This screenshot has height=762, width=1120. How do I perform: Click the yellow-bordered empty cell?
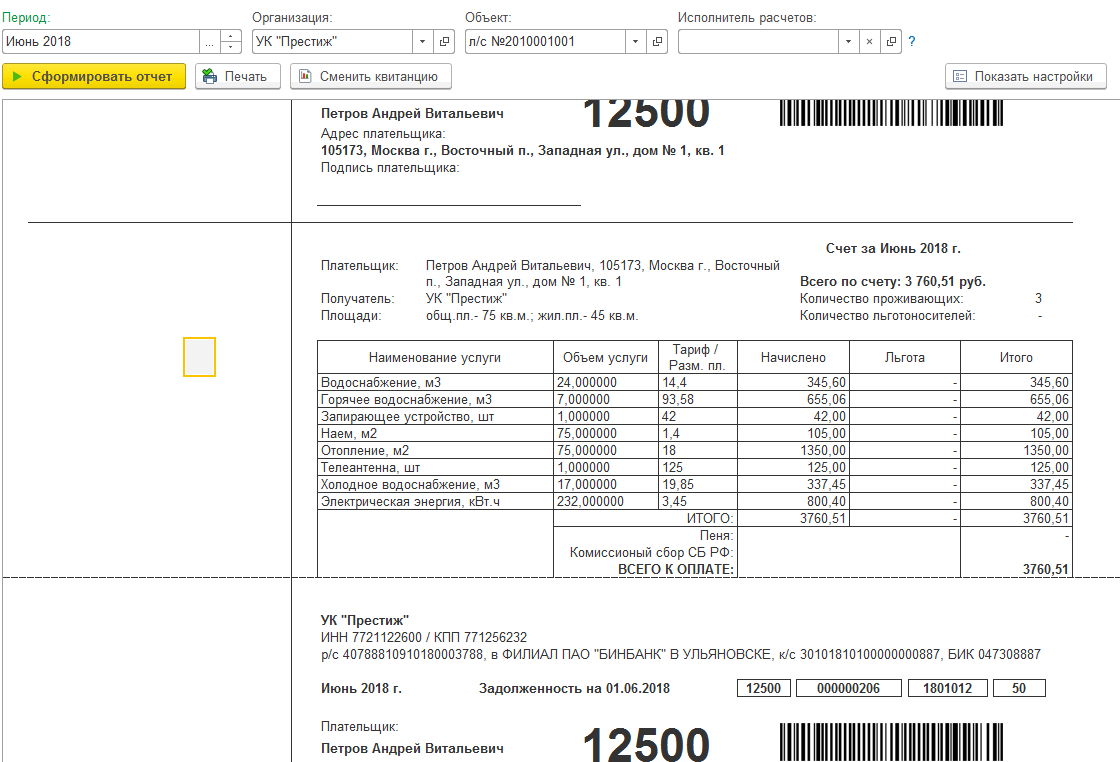click(x=199, y=357)
